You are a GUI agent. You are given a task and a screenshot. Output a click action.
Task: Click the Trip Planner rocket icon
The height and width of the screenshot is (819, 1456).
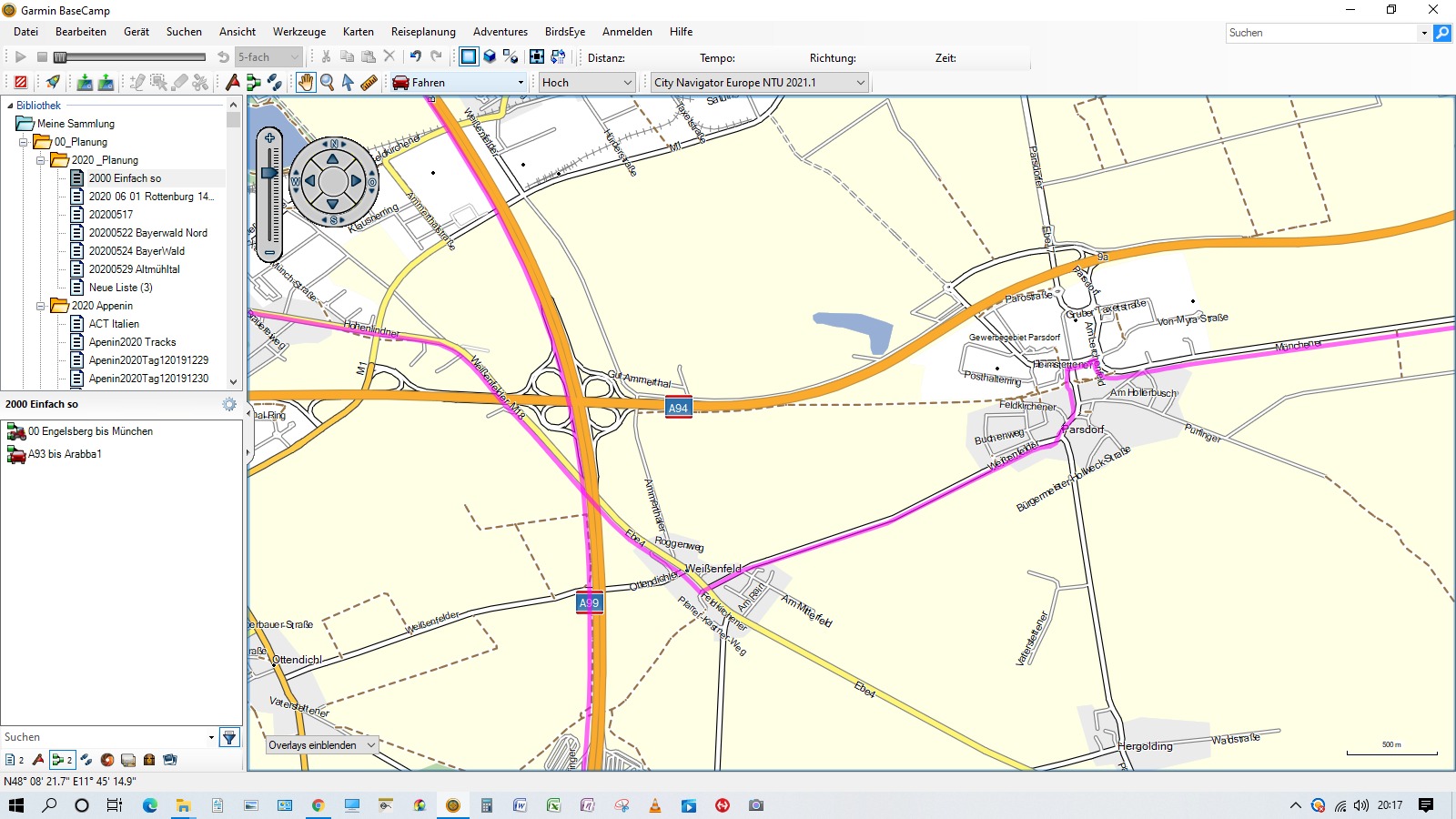click(x=53, y=83)
